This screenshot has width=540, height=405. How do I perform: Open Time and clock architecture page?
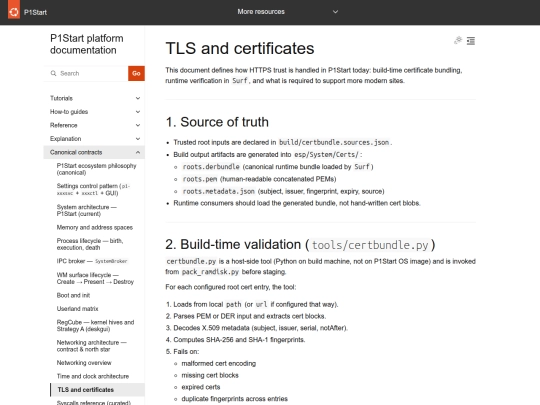tap(93, 376)
